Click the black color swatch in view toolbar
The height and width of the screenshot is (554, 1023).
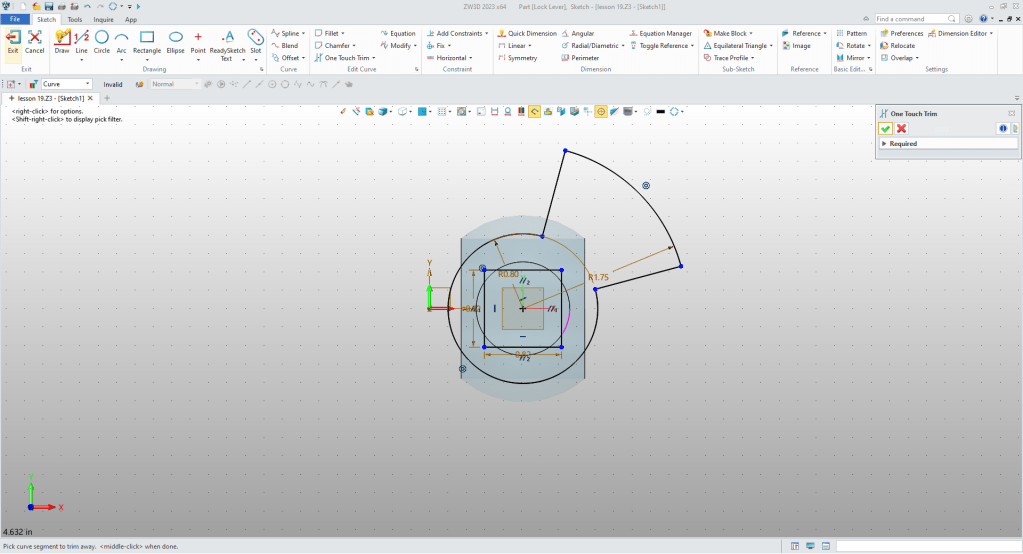coord(660,111)
